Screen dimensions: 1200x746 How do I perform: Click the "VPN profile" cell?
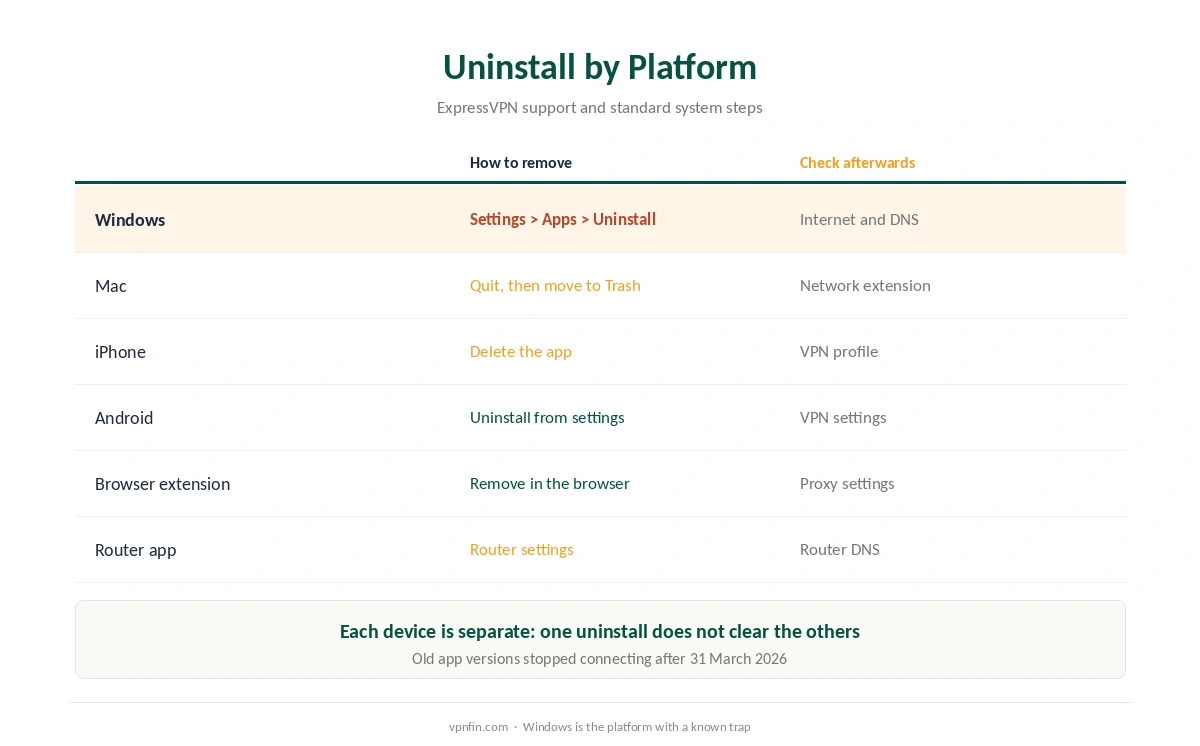[839, 352]
